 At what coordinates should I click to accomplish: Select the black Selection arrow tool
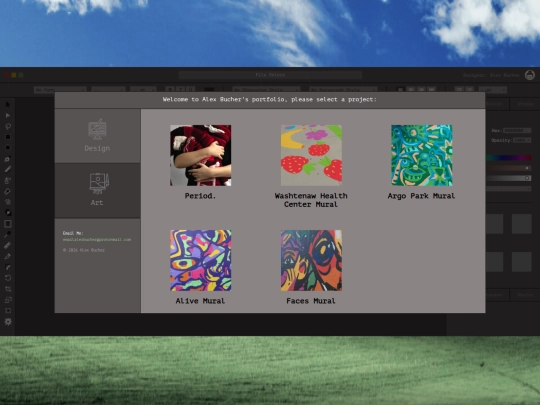coord(8,104)
